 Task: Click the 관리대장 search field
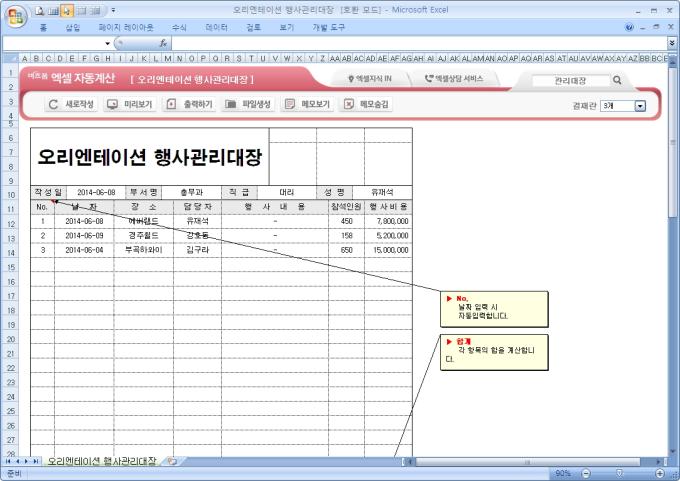pos(571,81)
